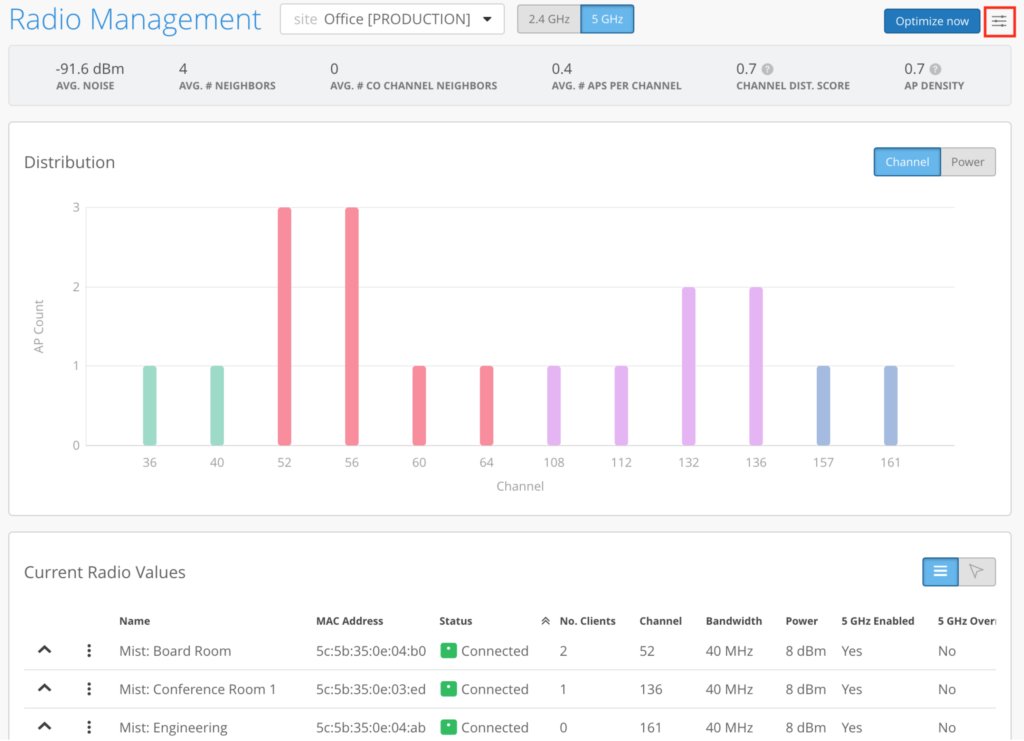Open the three-dot menu for Mist: Board Room
The height and width of the screenshot is (741, 1024).
click(x=89, y=651)
